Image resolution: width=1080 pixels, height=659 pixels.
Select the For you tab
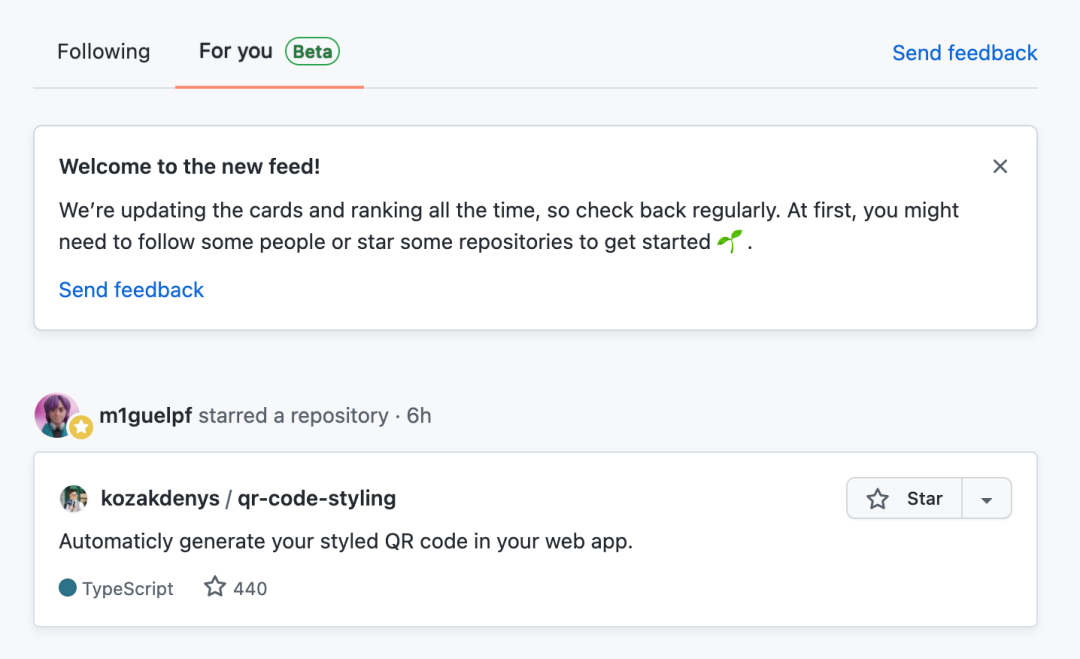(236, 51)
